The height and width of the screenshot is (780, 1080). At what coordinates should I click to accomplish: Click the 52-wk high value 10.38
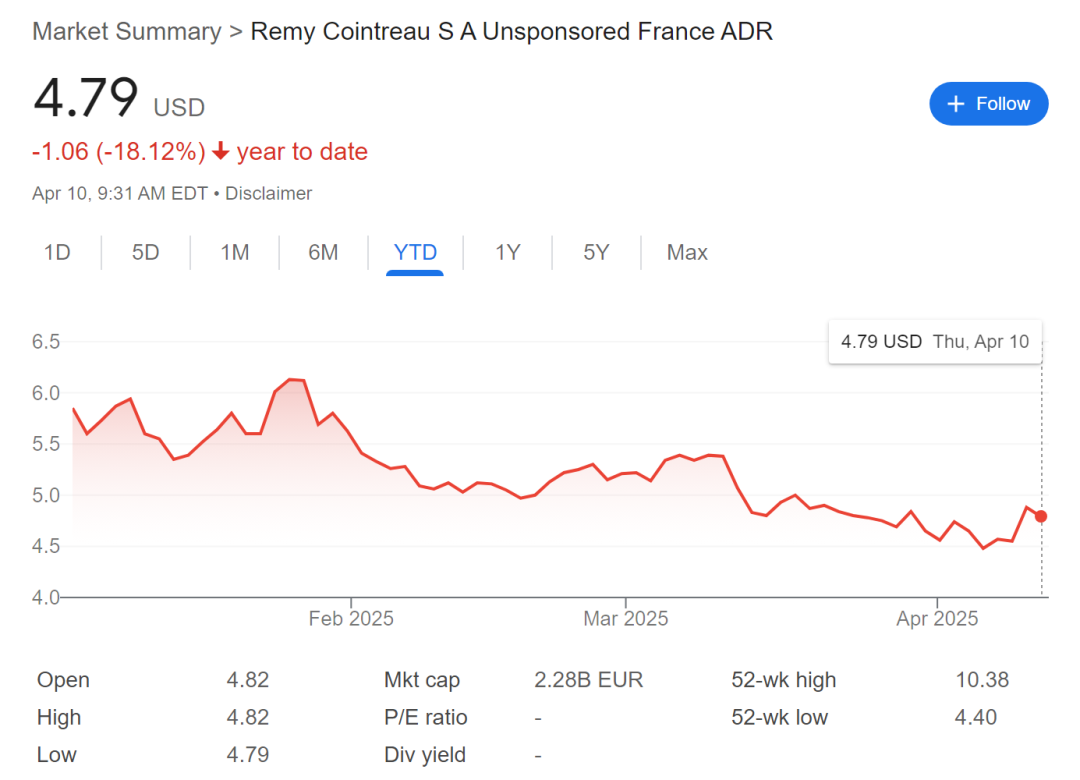[x=982, y=680]
